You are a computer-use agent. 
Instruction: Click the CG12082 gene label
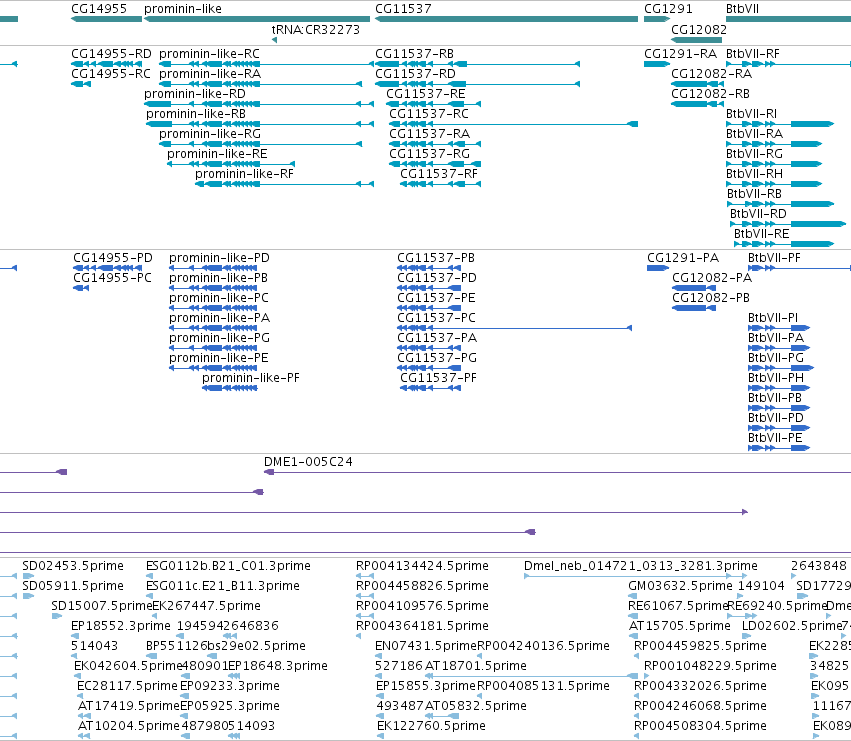(x=698, y=29)
